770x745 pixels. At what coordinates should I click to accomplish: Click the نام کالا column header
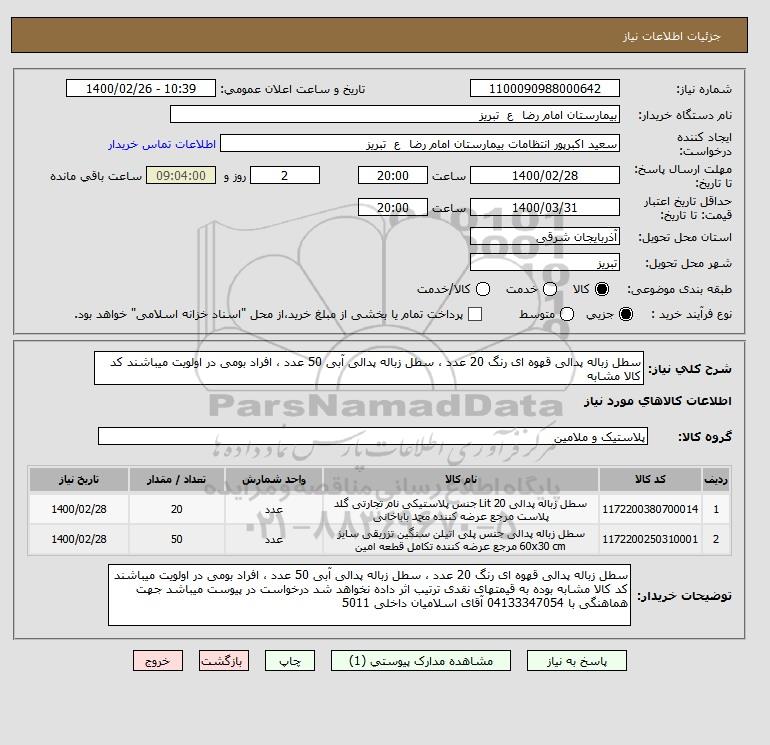coord(461,479)
